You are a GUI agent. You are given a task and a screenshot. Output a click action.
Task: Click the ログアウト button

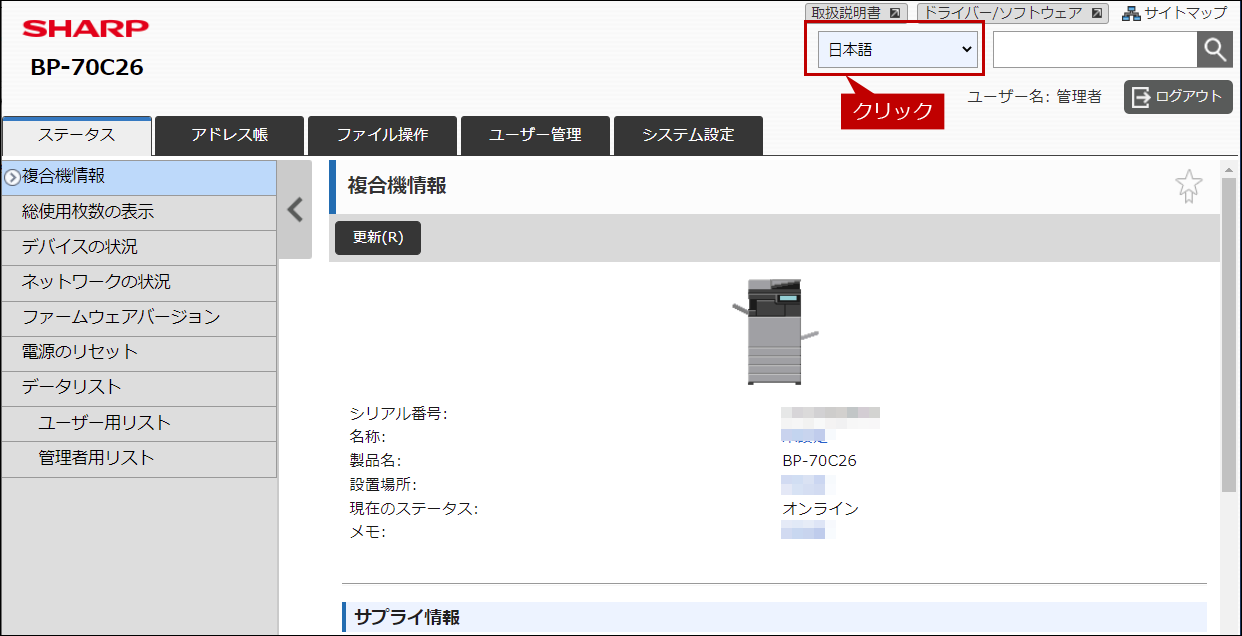pyautogui.click(x=1178, y=97)
